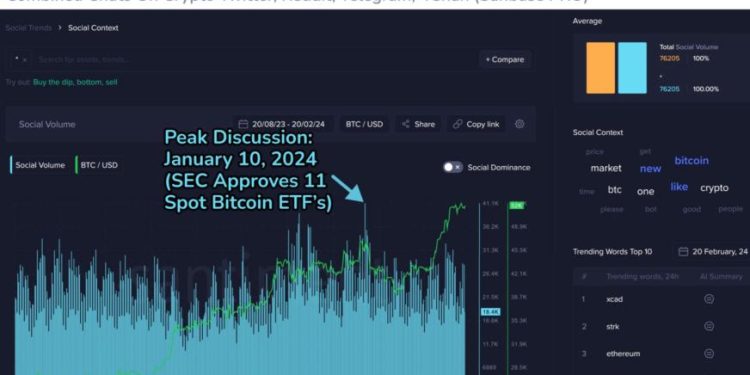The width and height of the screenshot is (750, 375).
Task: Go to the Social Trends breadcrumb
Action: pos(29,28)
